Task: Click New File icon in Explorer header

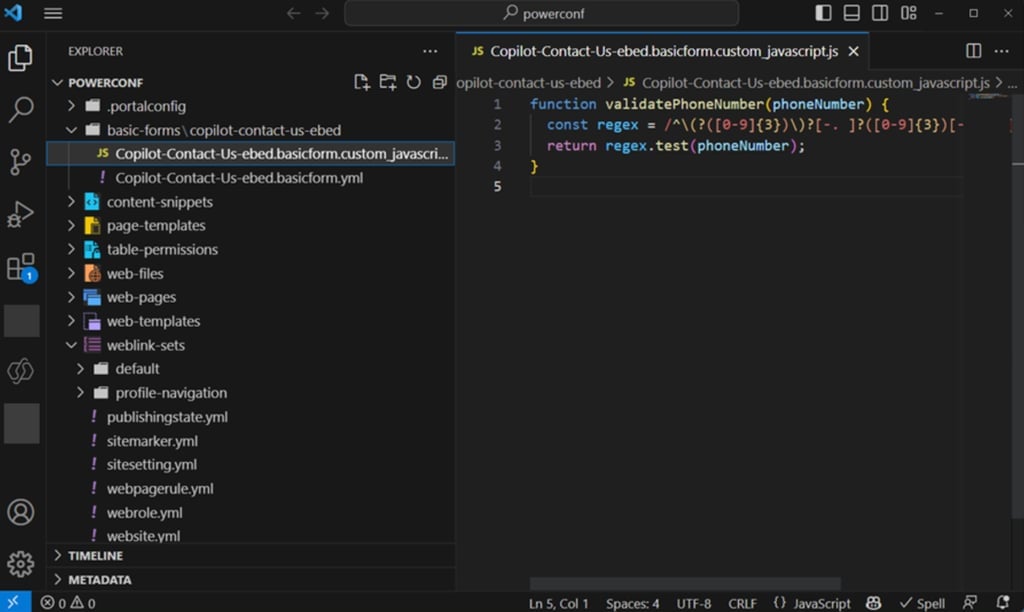Action: [362, 82]
